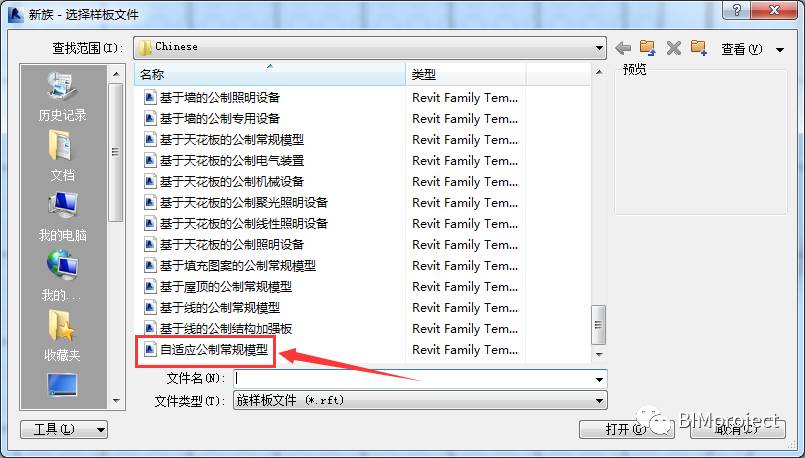Viewport: 805px width, 458px height.
Task: Click into the 文件名 input field
Action: [412, 379]
